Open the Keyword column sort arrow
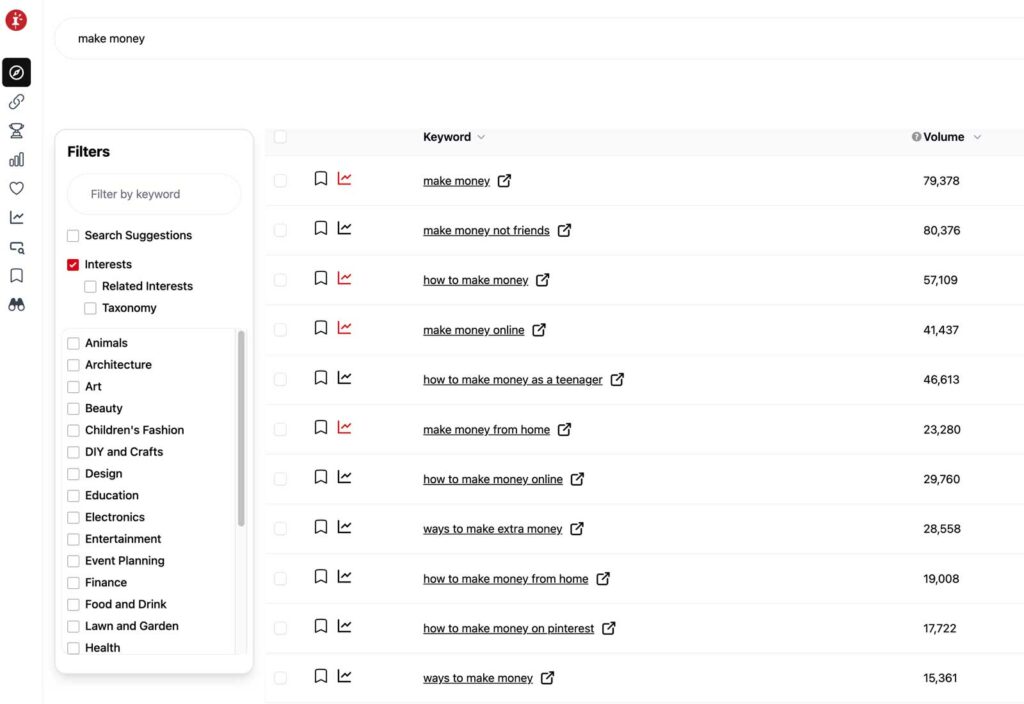 tap(481, 137)
